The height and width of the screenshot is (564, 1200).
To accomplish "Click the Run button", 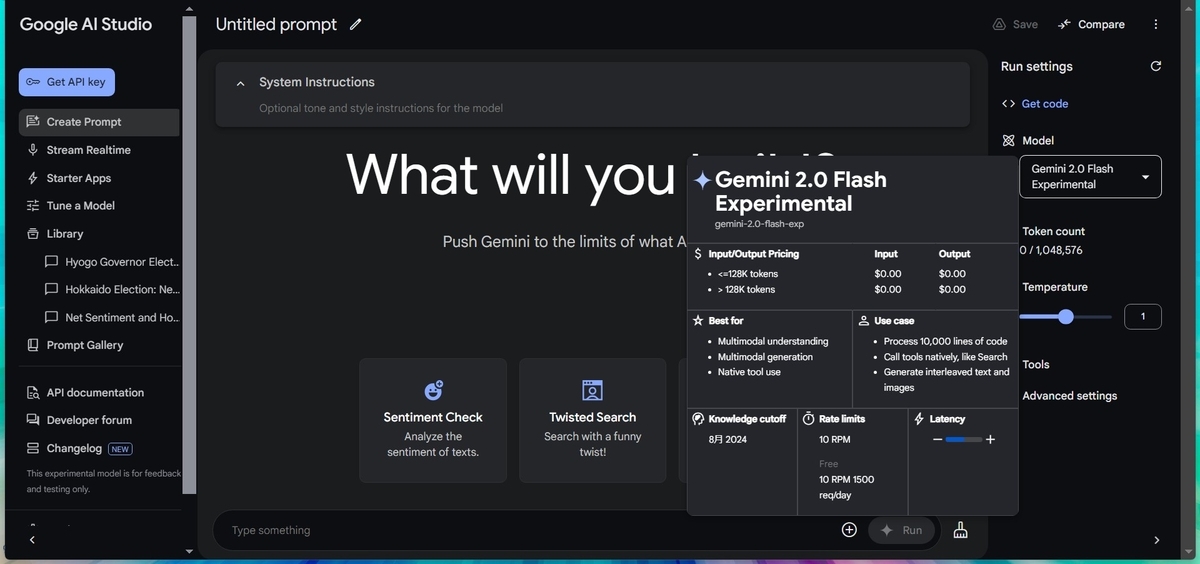I will click(901, 530).
